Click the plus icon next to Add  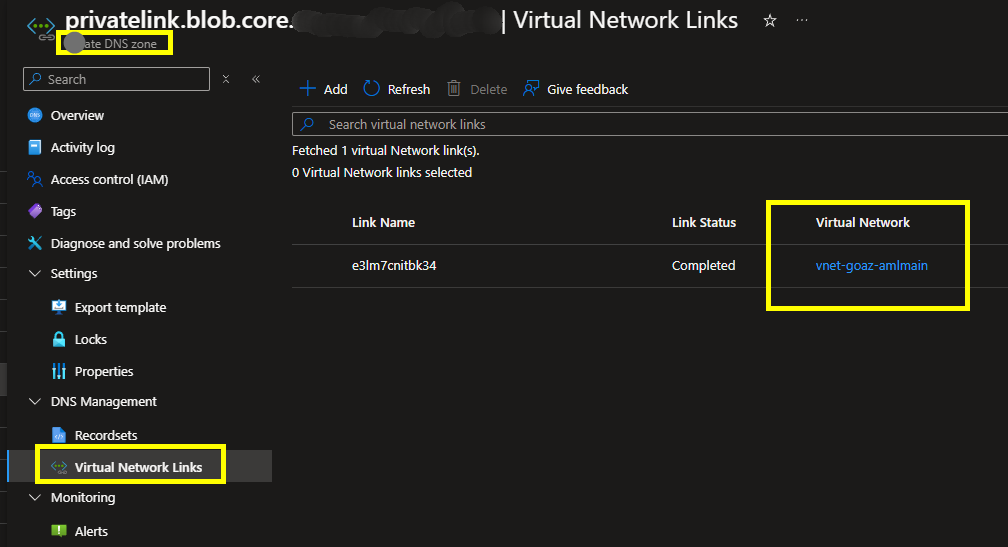click(x=308, y=89)
